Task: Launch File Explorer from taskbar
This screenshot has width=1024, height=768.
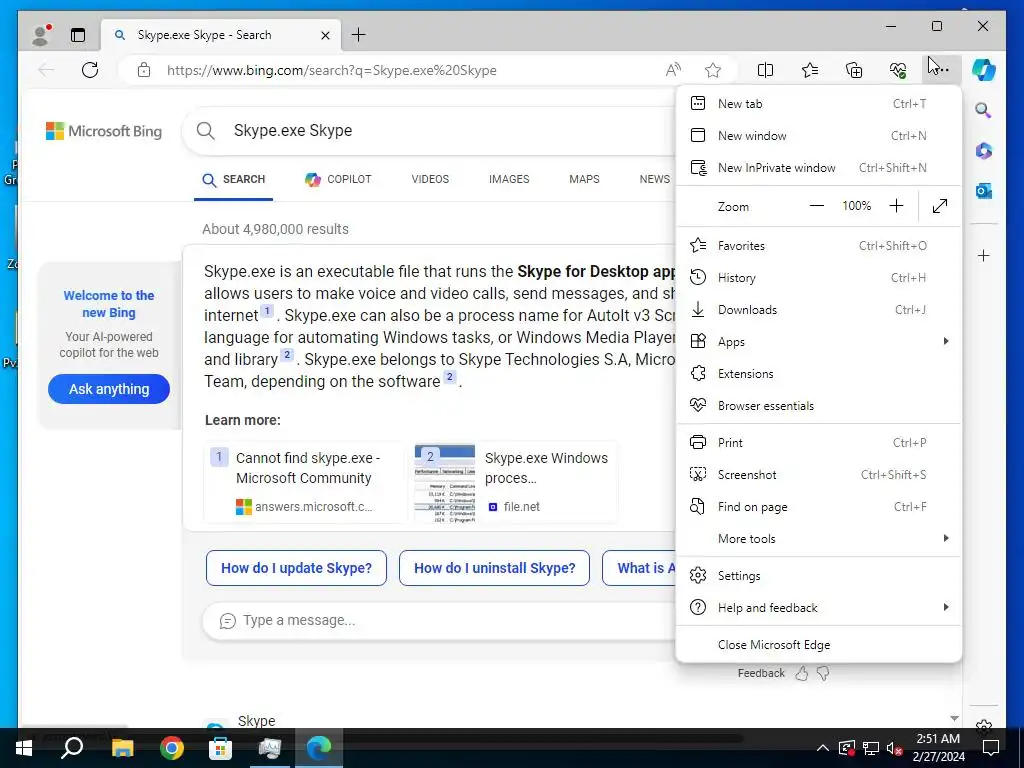Action: pyautogui.click(x=122, y=748)
